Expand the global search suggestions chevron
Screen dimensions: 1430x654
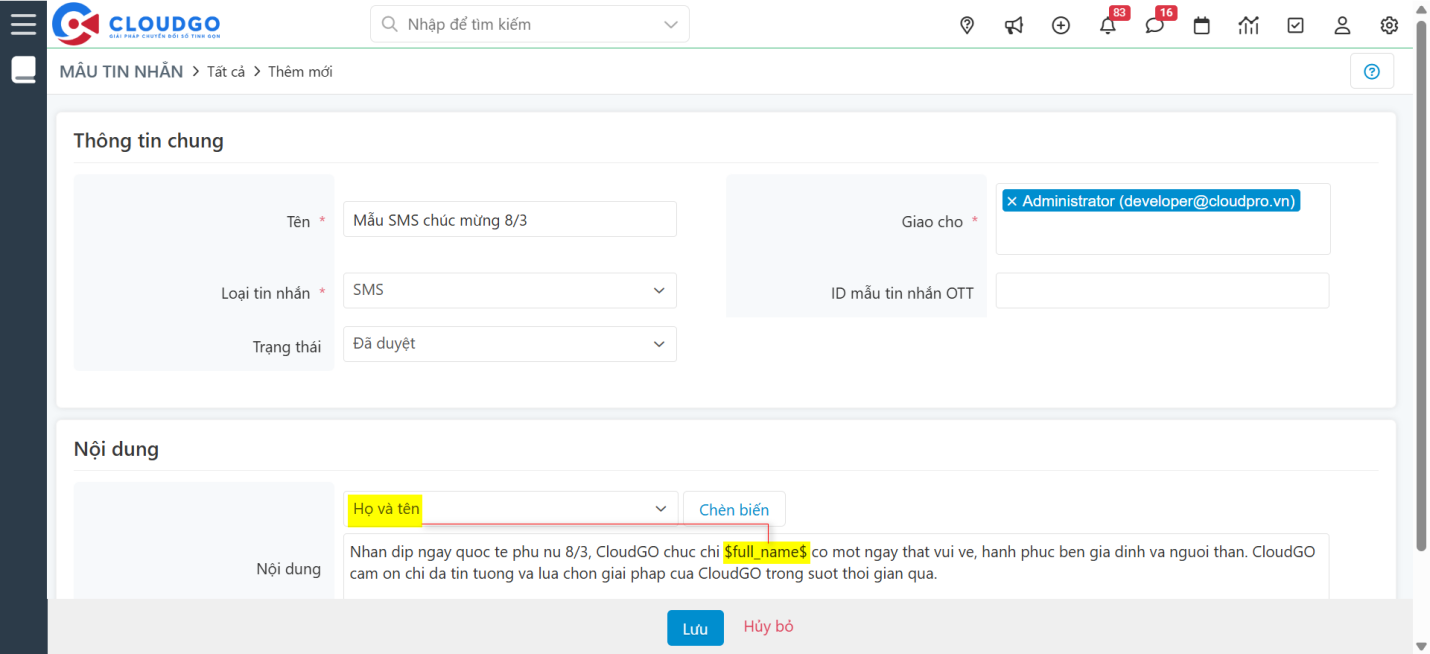pyautogui.click(x=671, y=23)
